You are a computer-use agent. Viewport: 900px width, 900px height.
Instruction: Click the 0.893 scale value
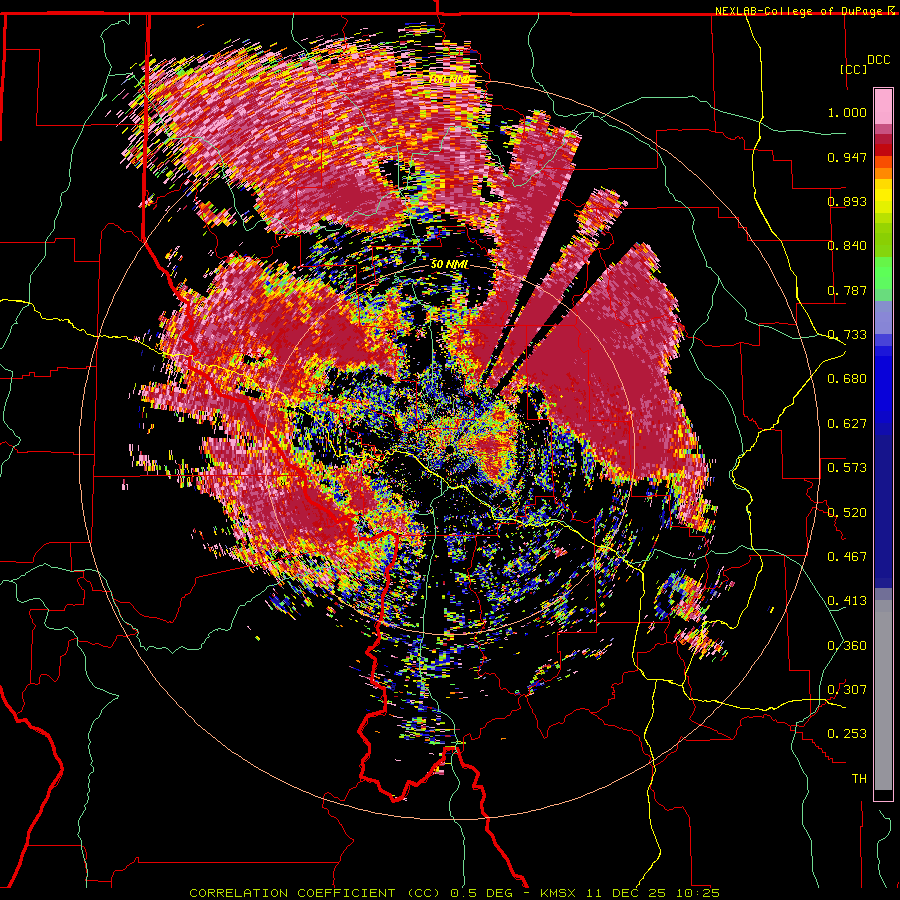click(x=847, y=201)
